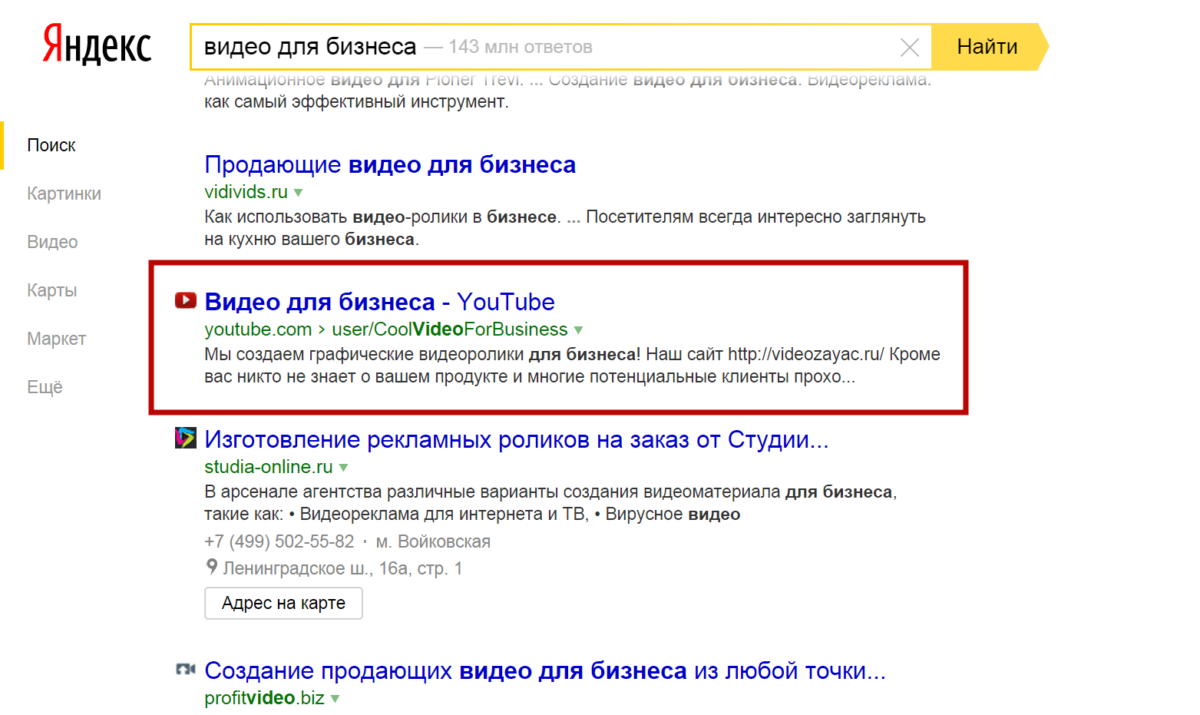Click the studia-online.ru favicon icon
1200x715 pixels.
[x=185, y=438]
